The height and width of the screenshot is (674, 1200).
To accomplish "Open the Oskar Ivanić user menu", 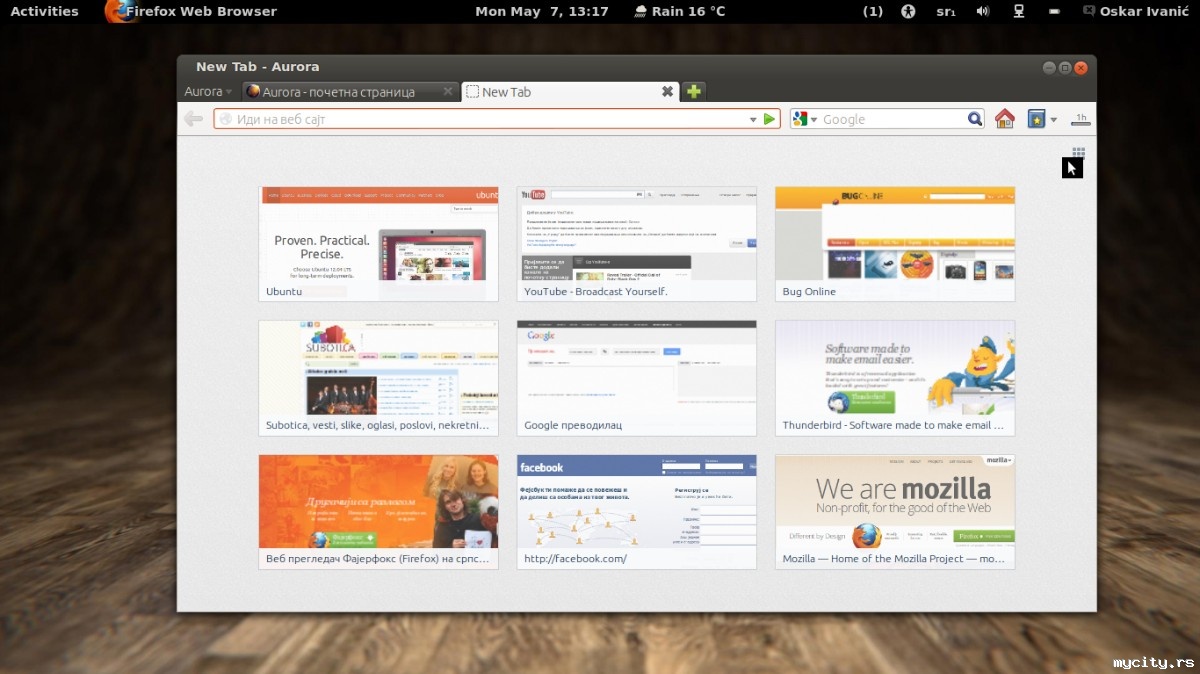I will pyautogui.click(x=1137, y=11).
